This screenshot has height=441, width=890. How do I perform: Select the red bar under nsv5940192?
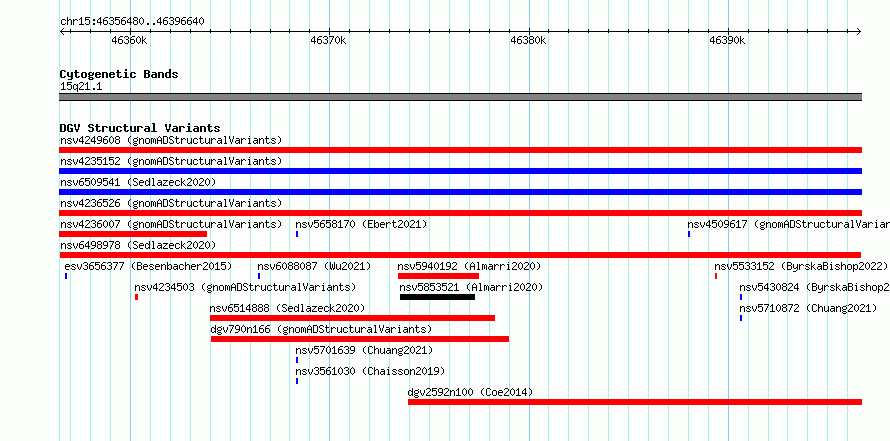pyautogui.click(x=438, y=276)
